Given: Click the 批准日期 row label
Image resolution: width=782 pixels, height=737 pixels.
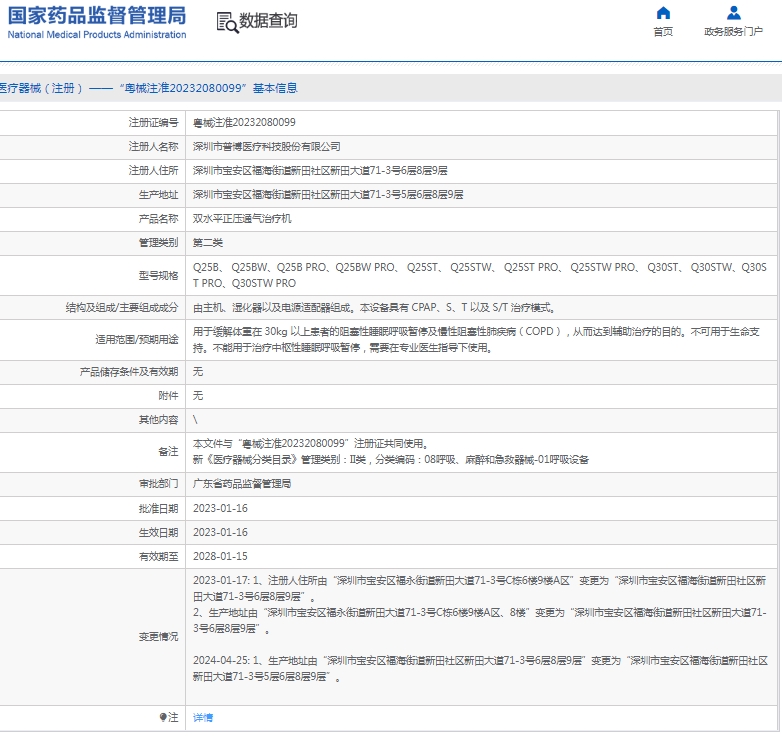Looking at the screenshot, I should [x=159, y=508].
